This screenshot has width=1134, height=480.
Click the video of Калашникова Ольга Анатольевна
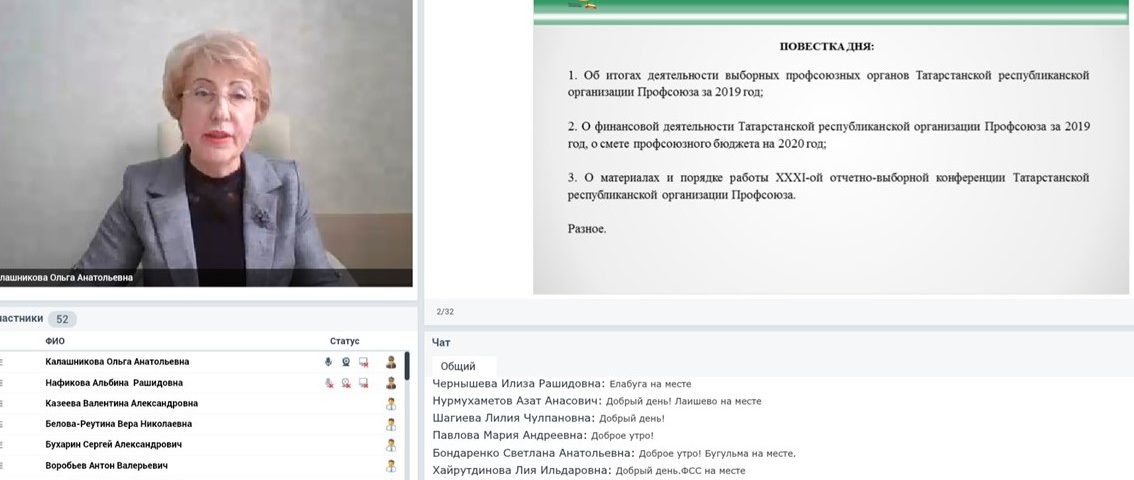(206, 140)
